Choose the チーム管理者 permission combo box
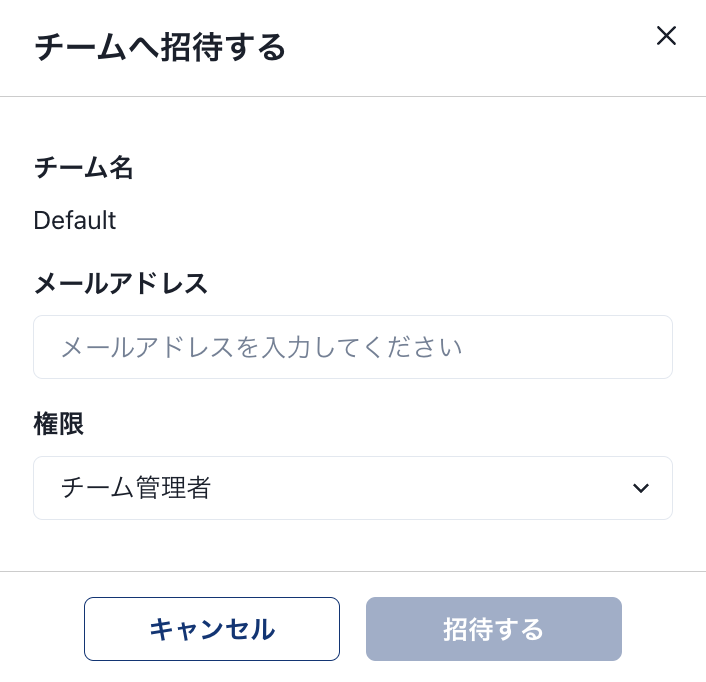The height and width of the screenshot is (682, 706). click(x=353, y=488)
